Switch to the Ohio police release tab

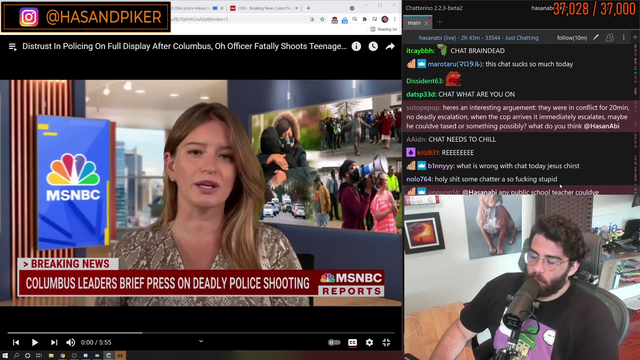(x=194, y=8)
